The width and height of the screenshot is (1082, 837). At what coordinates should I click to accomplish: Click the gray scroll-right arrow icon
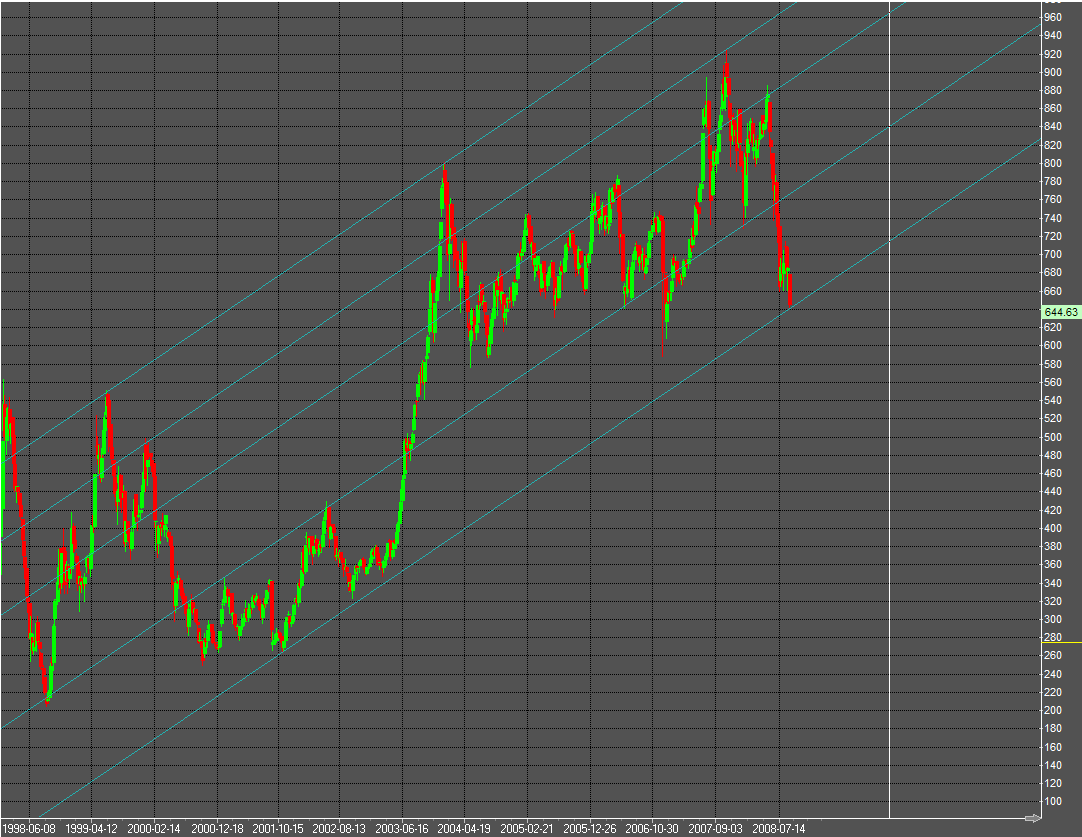click(x=1033, y=818)
